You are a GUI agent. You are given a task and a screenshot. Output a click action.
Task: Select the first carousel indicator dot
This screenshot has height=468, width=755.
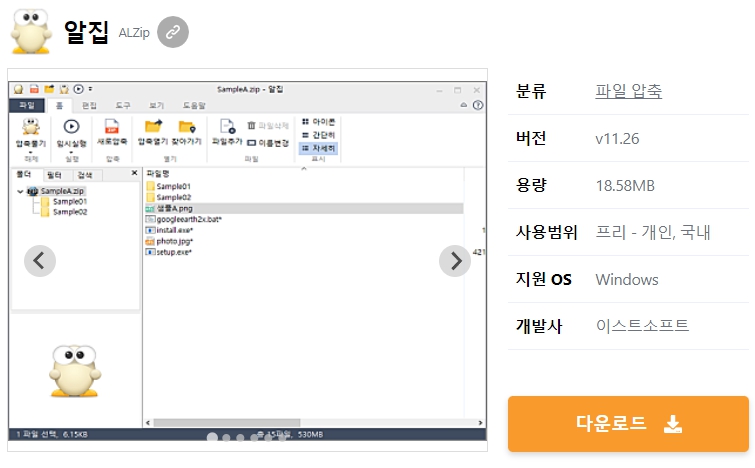tap(212, 437)
